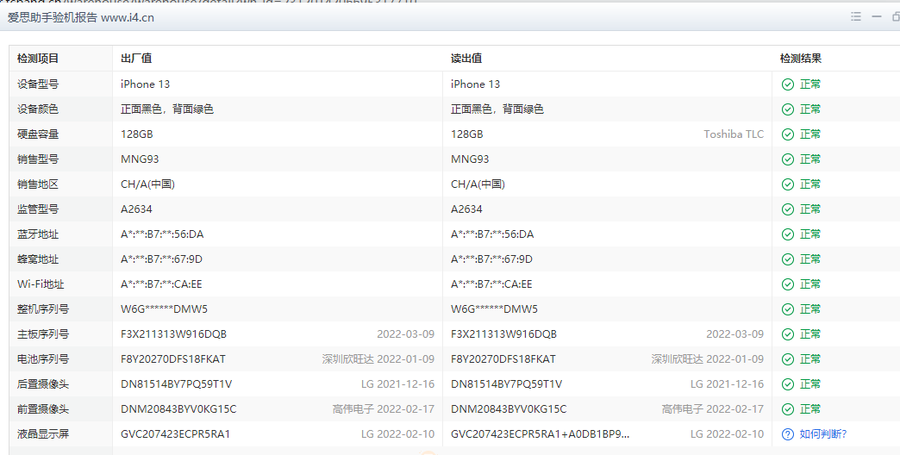Click the 检测项目 column header
This screenshot has height=455, width=900.
(x=38, y=59)
